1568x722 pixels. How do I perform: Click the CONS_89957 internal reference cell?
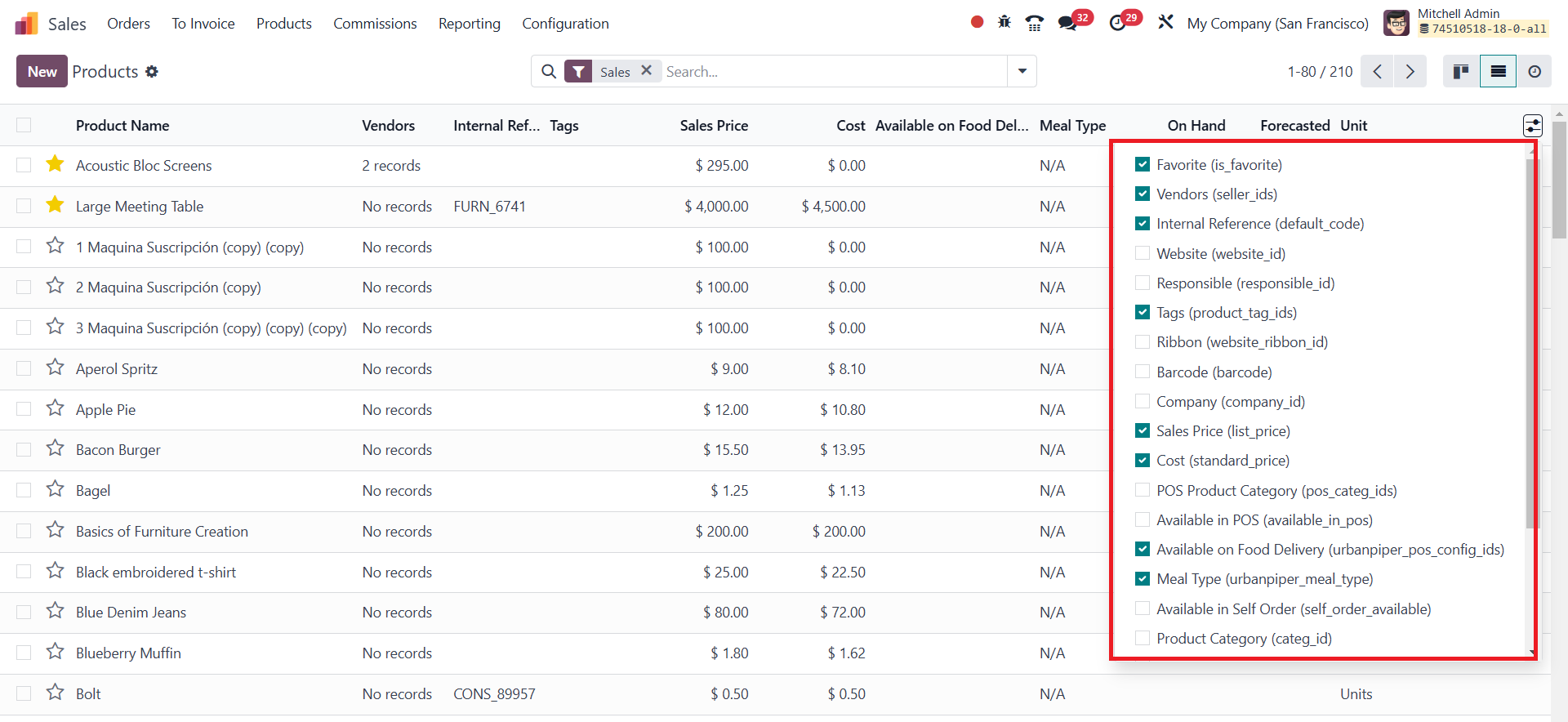(494, 694)
